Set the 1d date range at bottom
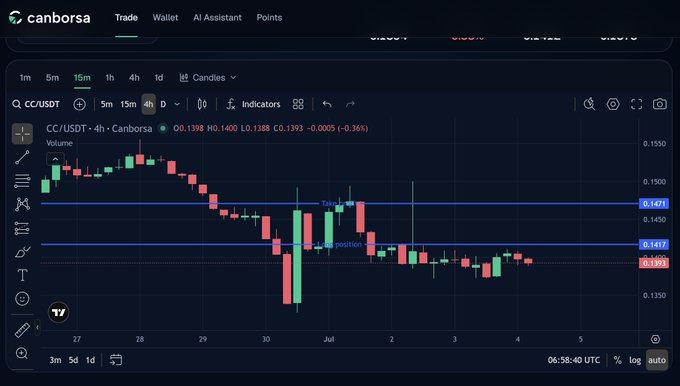680x386 pixels. coord(90,360)
